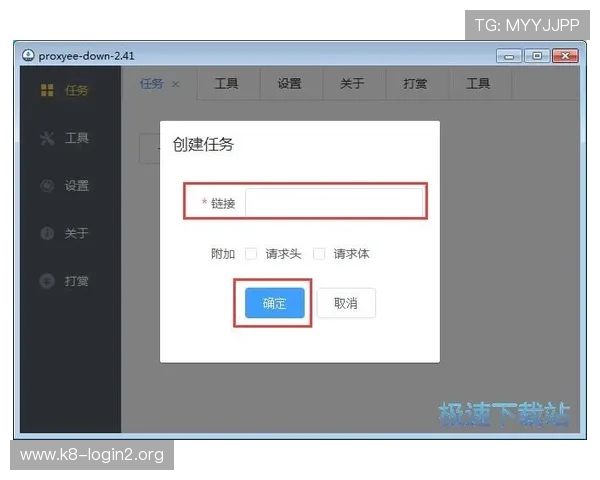Maximize the proxyee-down window
600x480 pixels.
(x=537, y=56)
